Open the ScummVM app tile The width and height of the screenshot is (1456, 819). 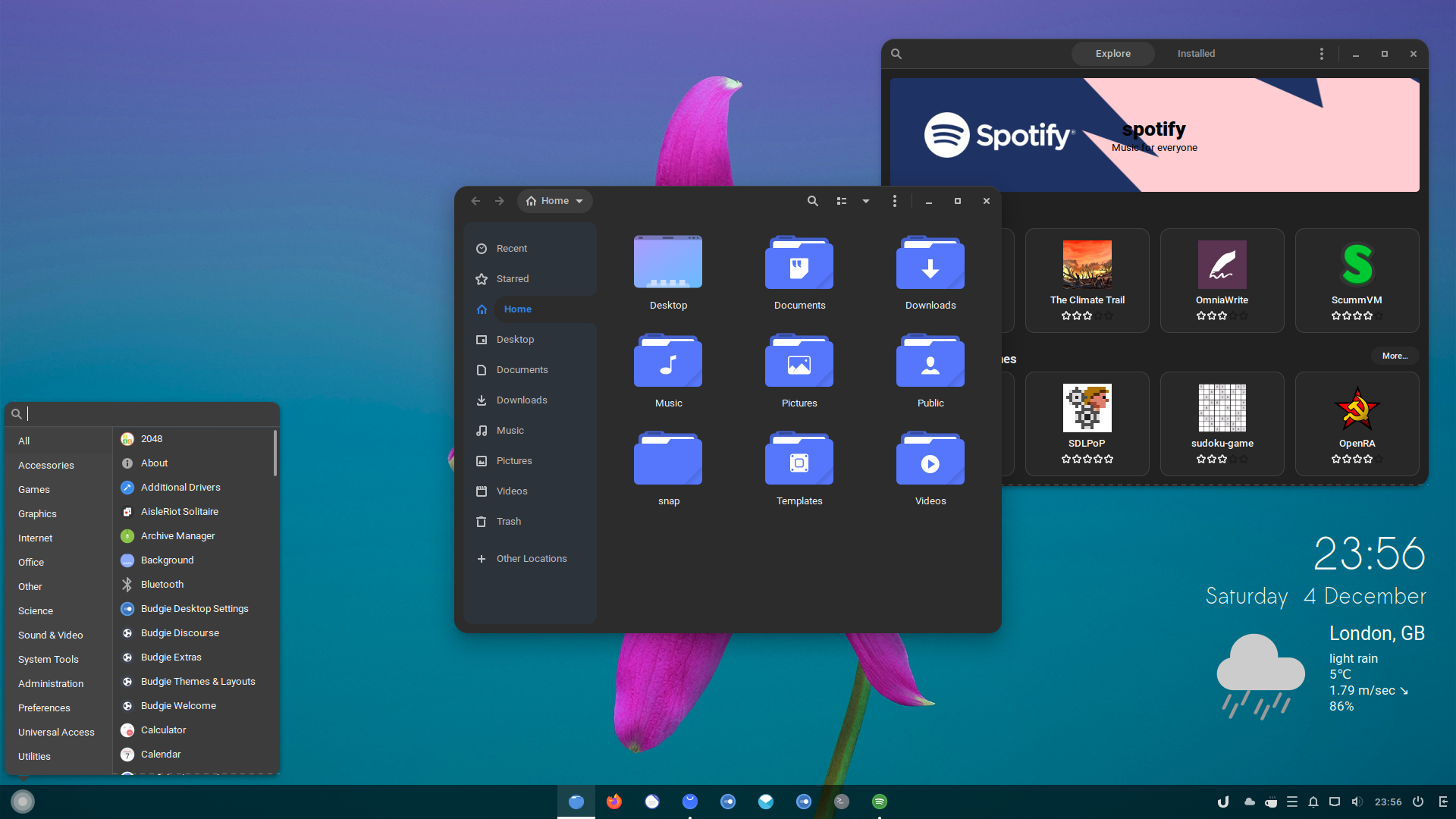point(1357,281)
